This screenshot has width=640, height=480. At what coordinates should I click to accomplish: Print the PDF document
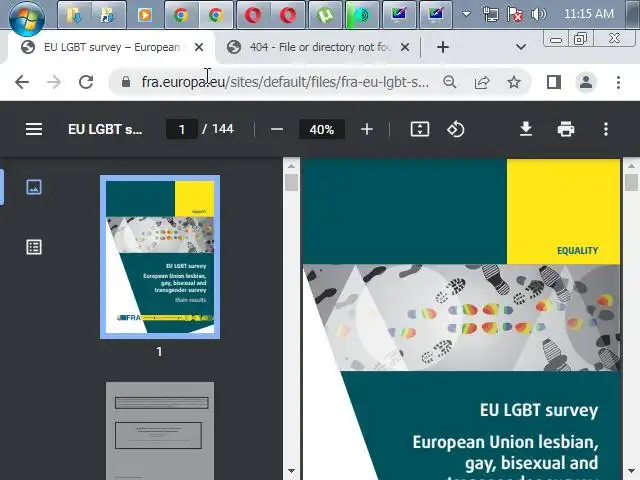pyautogui.click(x=566, y=129)
